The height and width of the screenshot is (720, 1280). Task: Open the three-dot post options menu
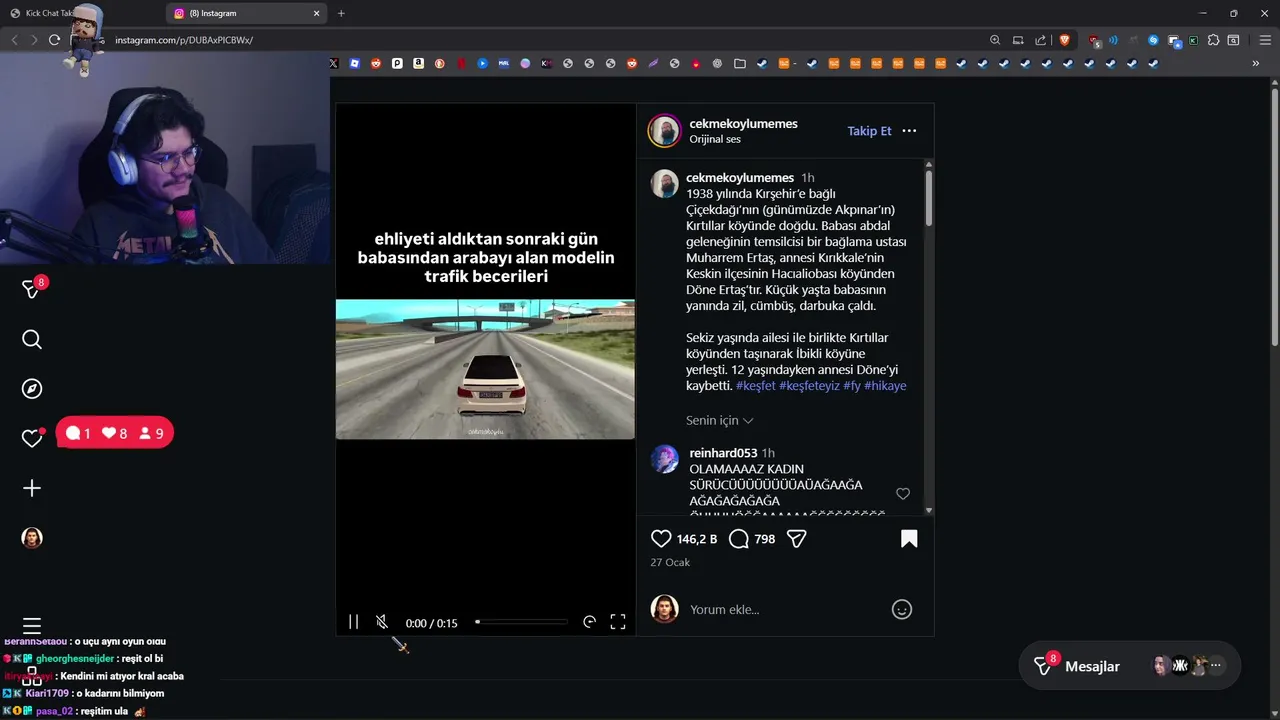point(909,131)
